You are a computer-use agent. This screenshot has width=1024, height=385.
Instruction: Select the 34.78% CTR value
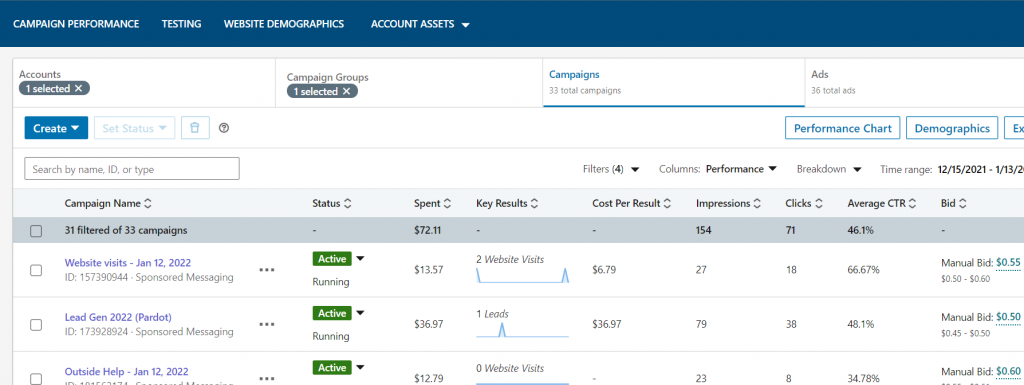pyautogui.click(x=863, y=378)
